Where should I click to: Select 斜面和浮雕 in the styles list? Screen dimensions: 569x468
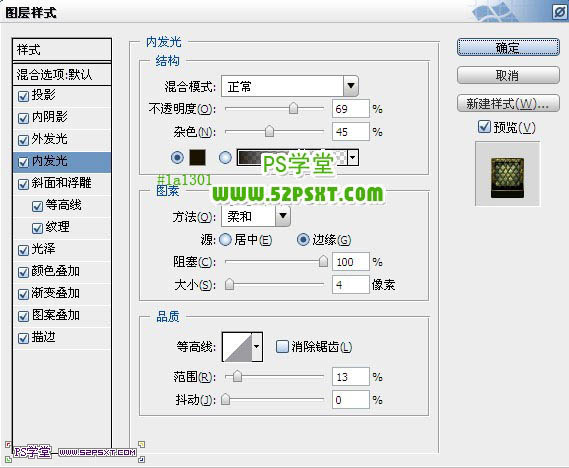[62, 183]
